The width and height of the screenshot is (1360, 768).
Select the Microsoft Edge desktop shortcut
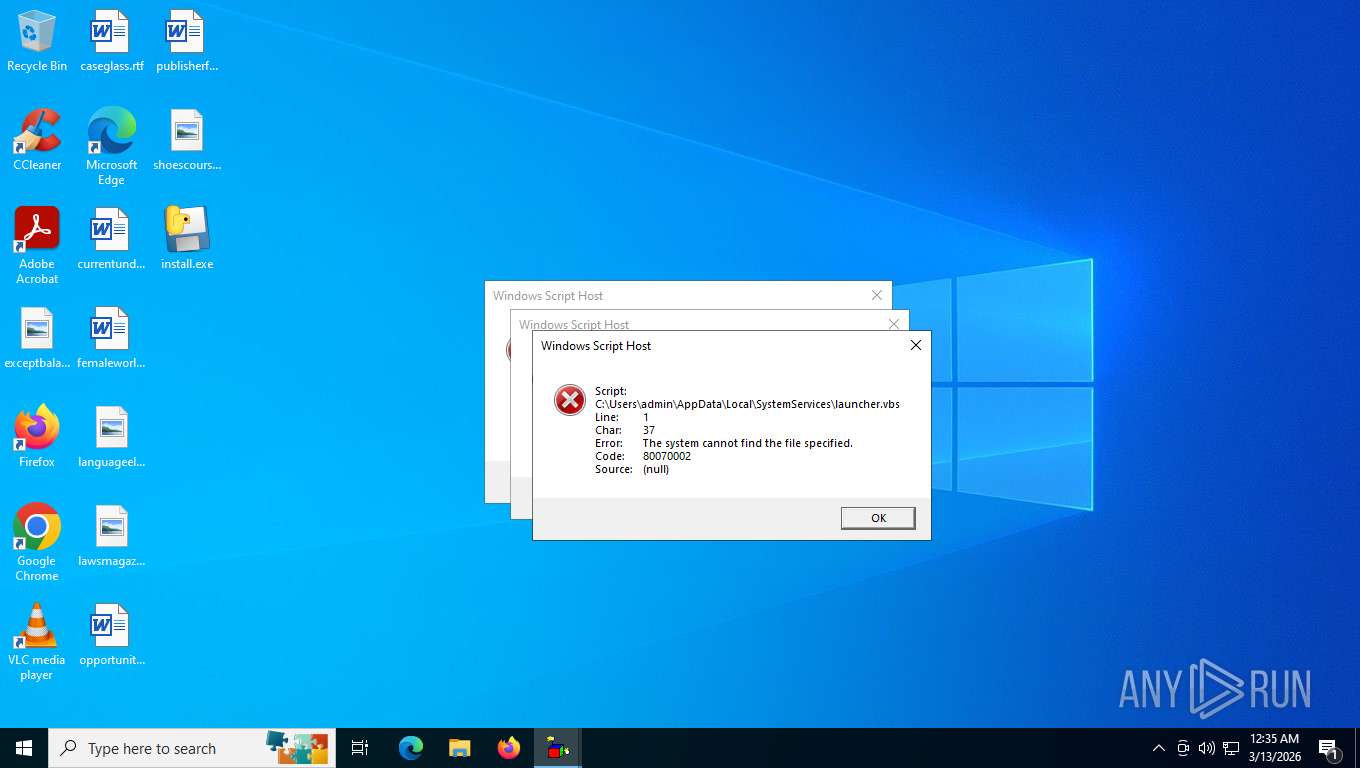coord(111,147)
